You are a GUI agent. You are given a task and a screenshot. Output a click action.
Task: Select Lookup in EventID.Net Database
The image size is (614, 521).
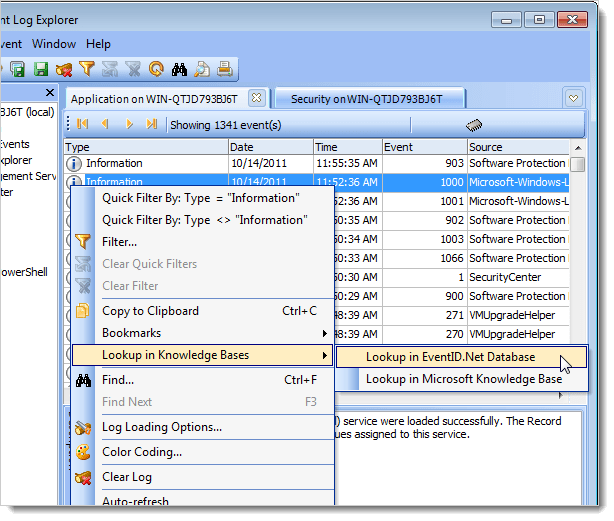coord(450,356)
